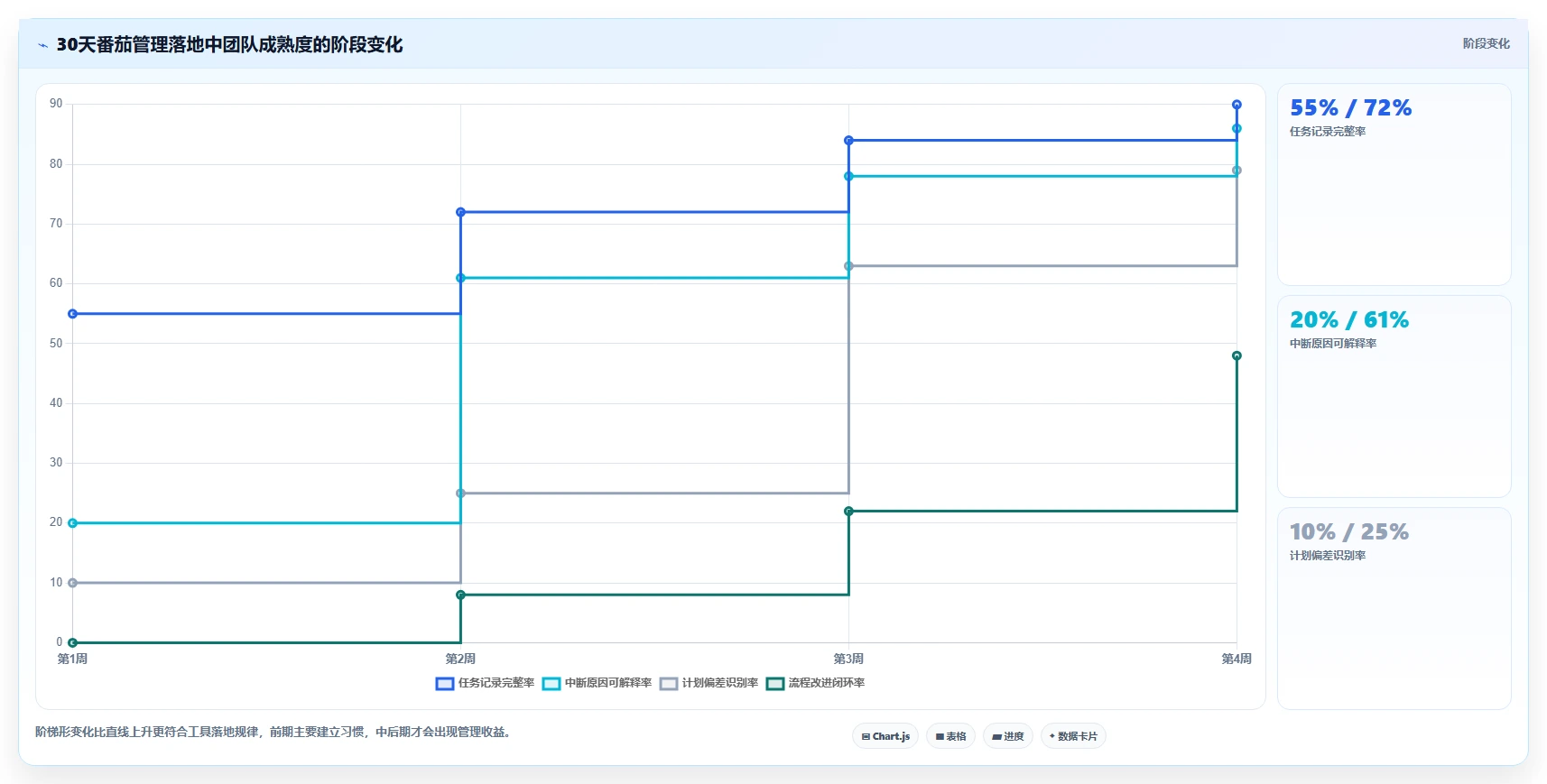
Task: Select 流程改进闭环率 point at 第1周
Action: [x=72, y=642]
